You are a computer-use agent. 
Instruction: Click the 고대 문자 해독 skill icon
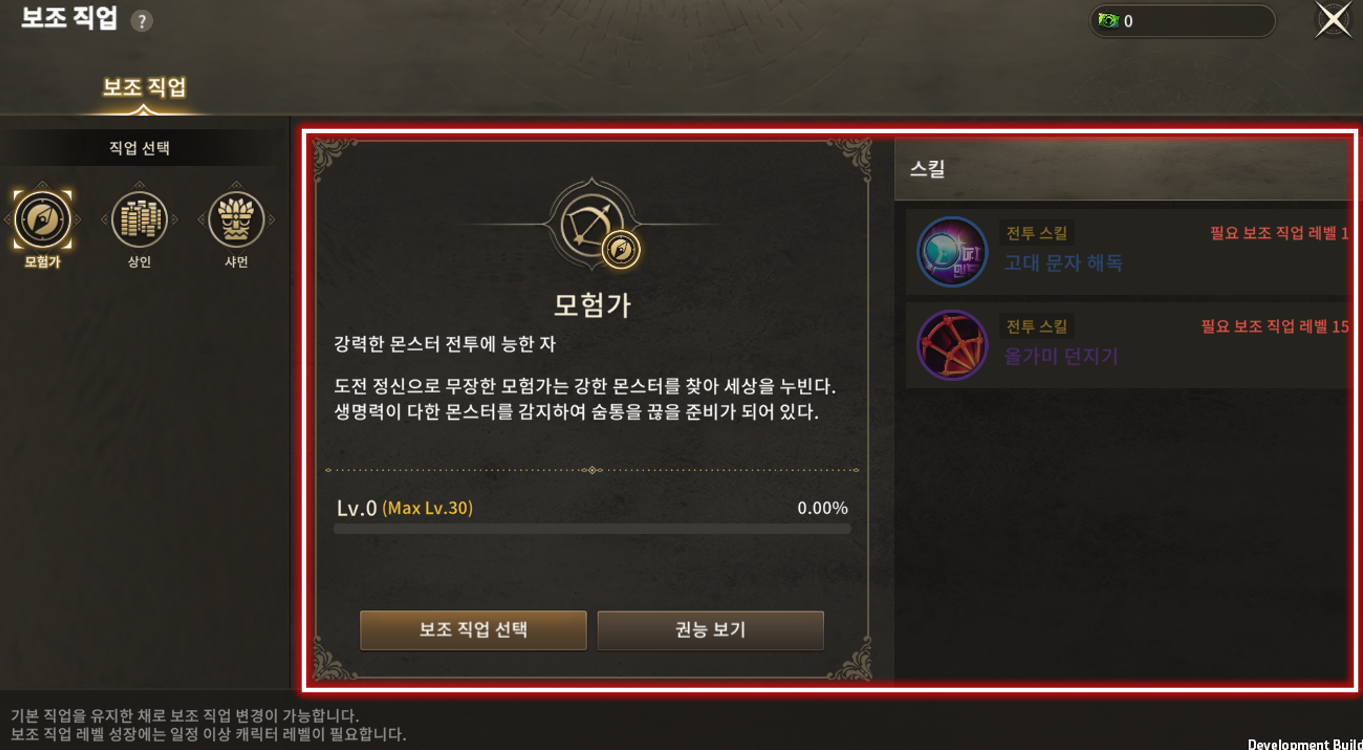pos(952,252)
